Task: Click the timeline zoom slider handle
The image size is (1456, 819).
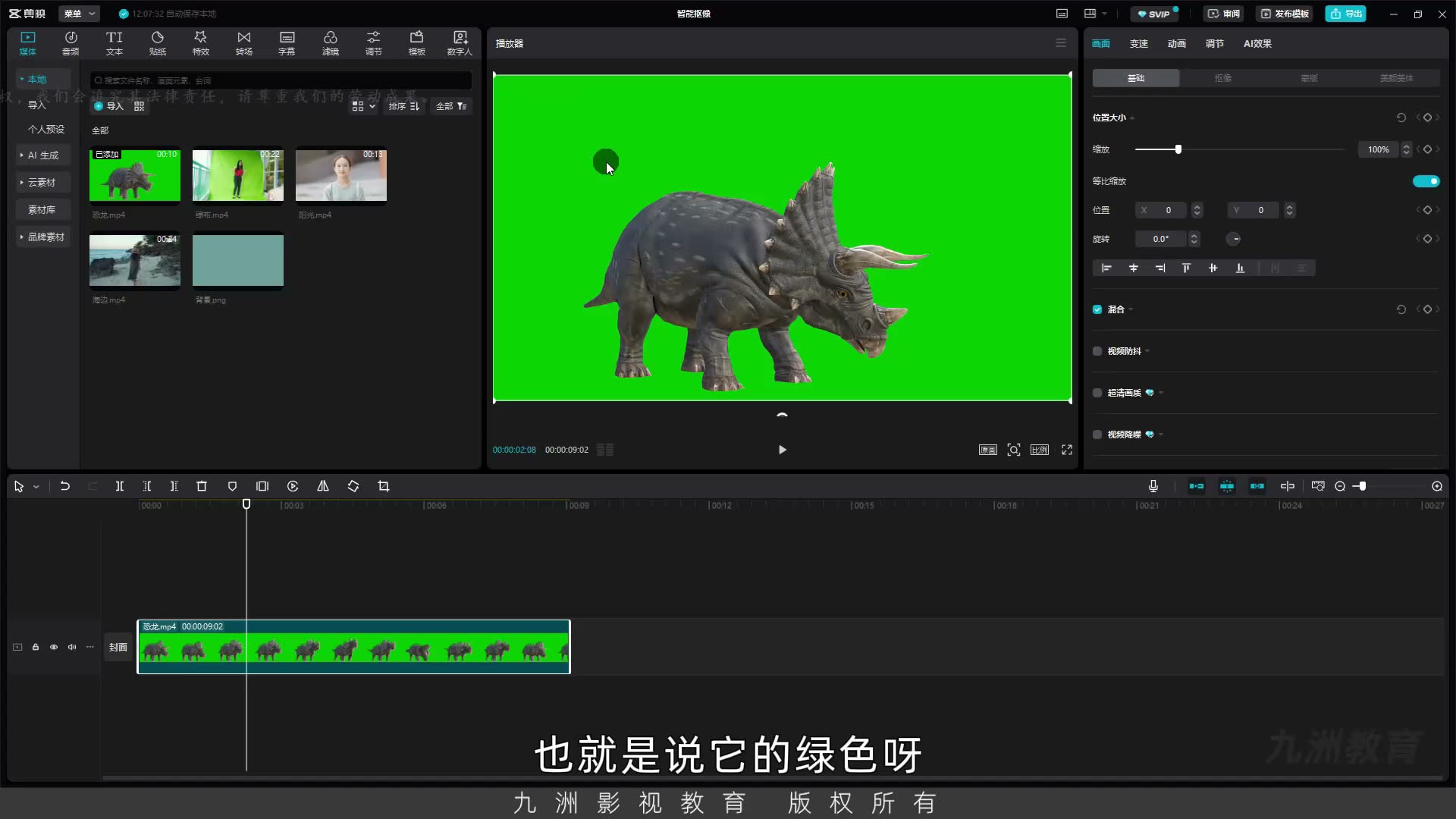Action: [1362, 486]
